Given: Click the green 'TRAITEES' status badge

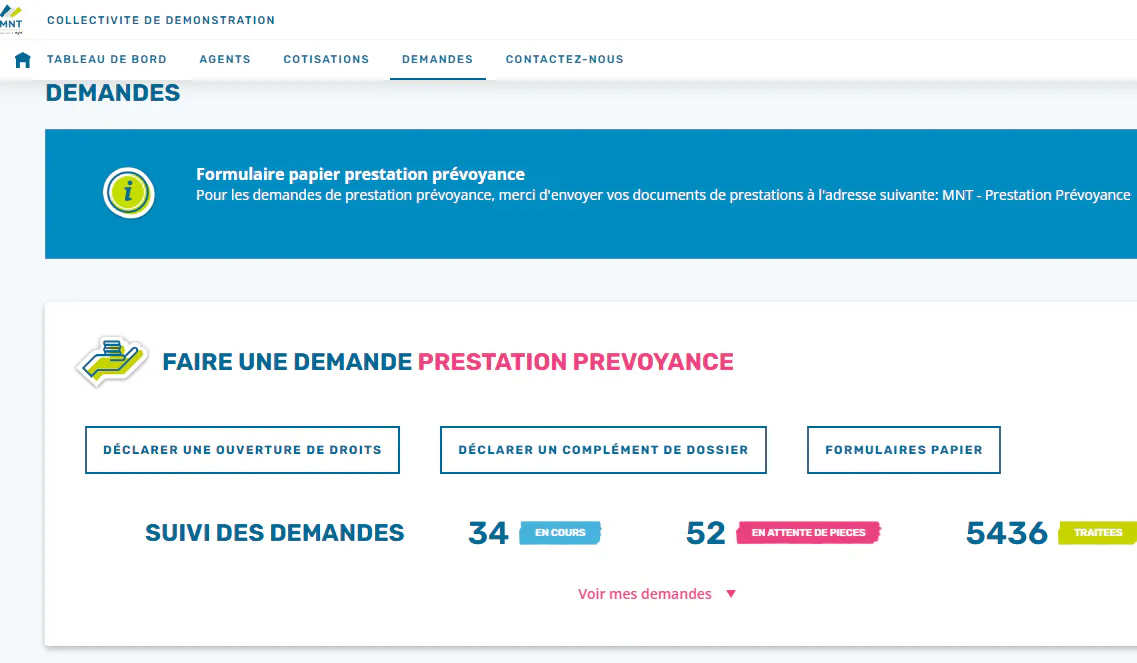Looking at the screenshot, I should pos(1096,532).
